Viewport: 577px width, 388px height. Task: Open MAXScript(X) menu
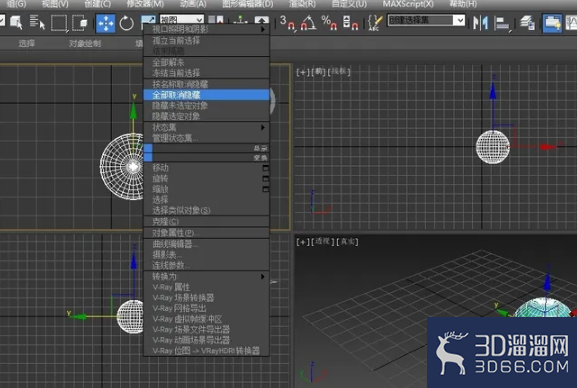point(408,4)
